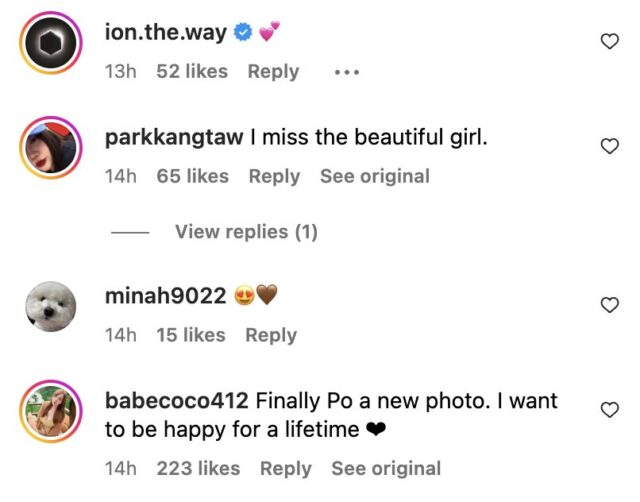This screenshot has height=502, width=640.
Task: Like parkkangtaw's comment with the heart
Action: [x=608, y=146]
